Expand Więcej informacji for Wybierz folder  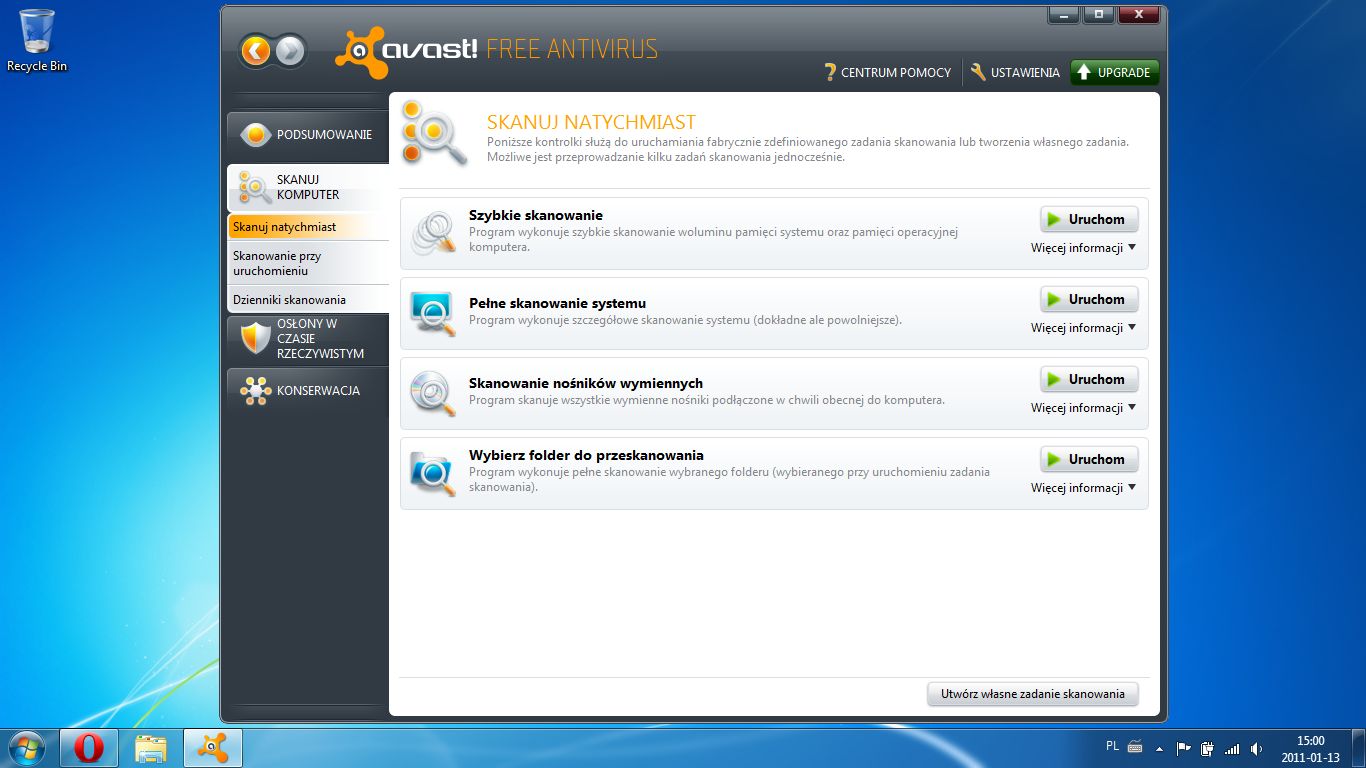click(1083, 488)
